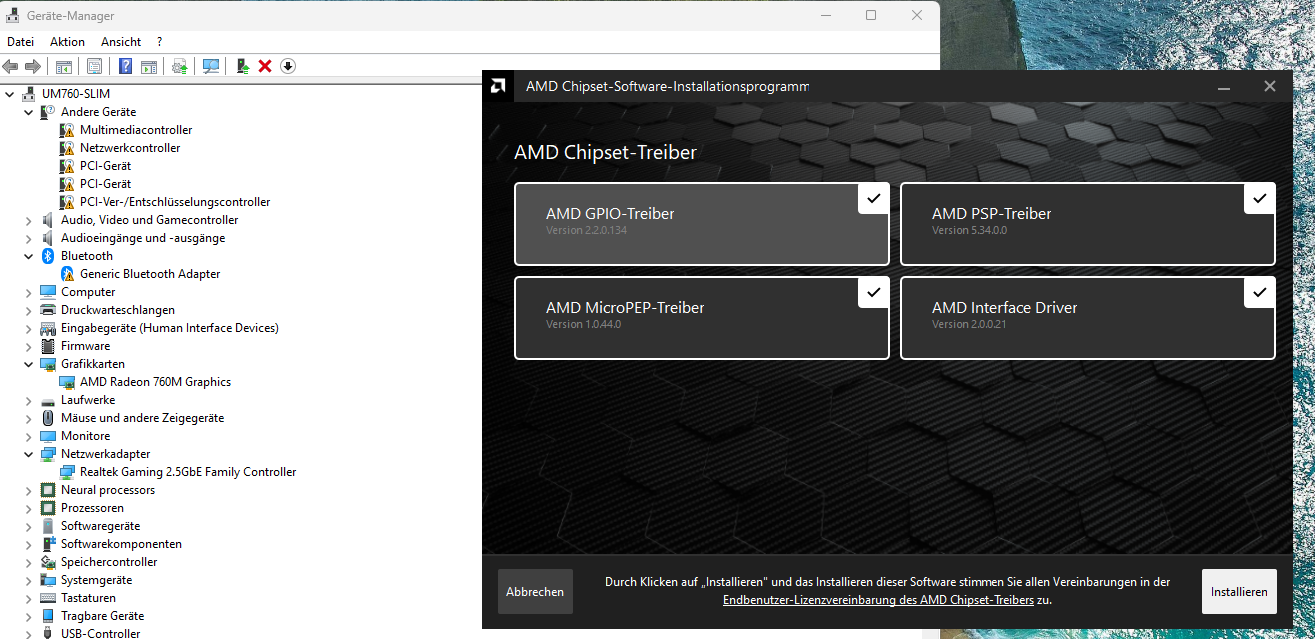1315x639 pixels.
Task: Click the Grafikkarten category icon
Action: 48,364
